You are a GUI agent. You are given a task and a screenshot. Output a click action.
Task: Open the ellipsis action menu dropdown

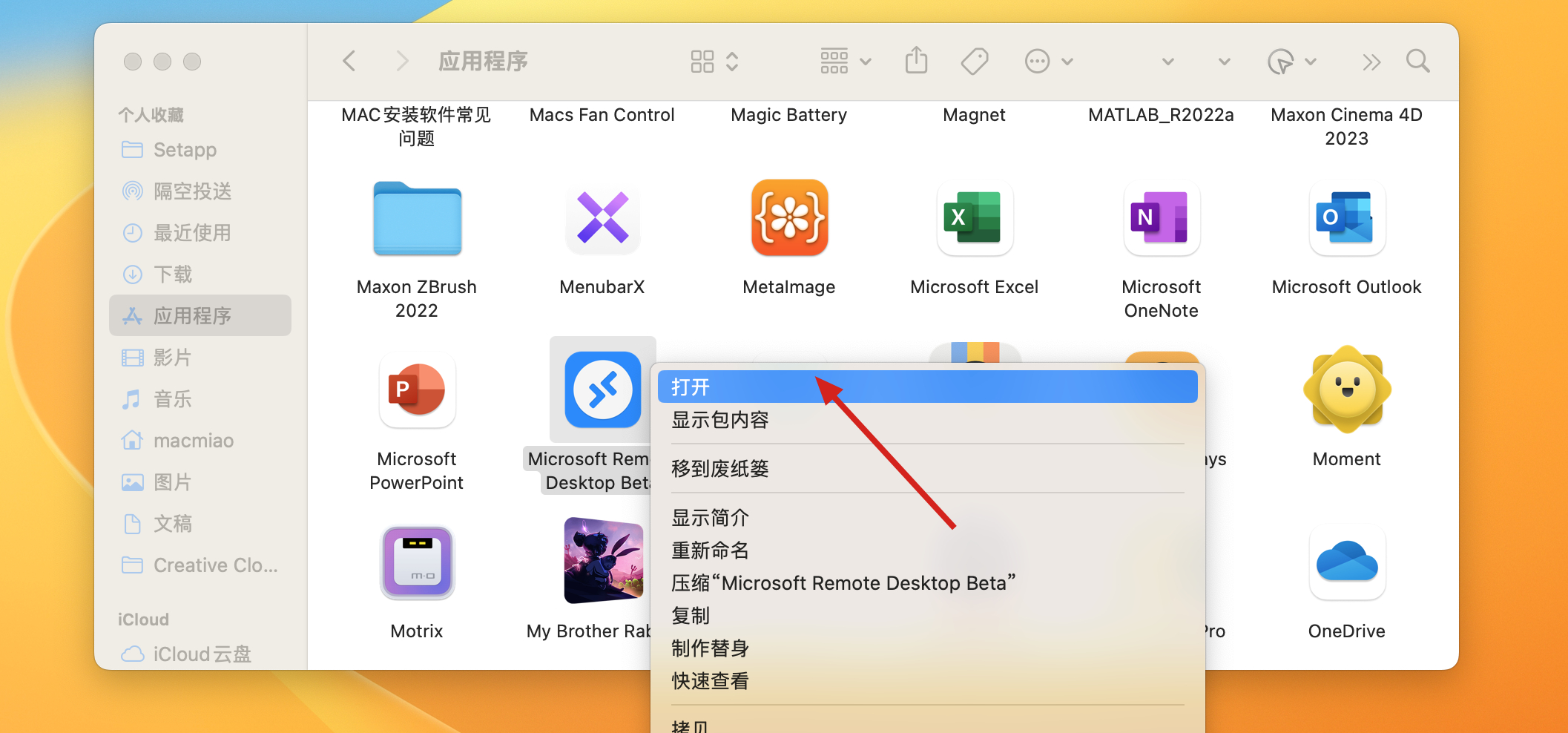tap(1048, 61)
